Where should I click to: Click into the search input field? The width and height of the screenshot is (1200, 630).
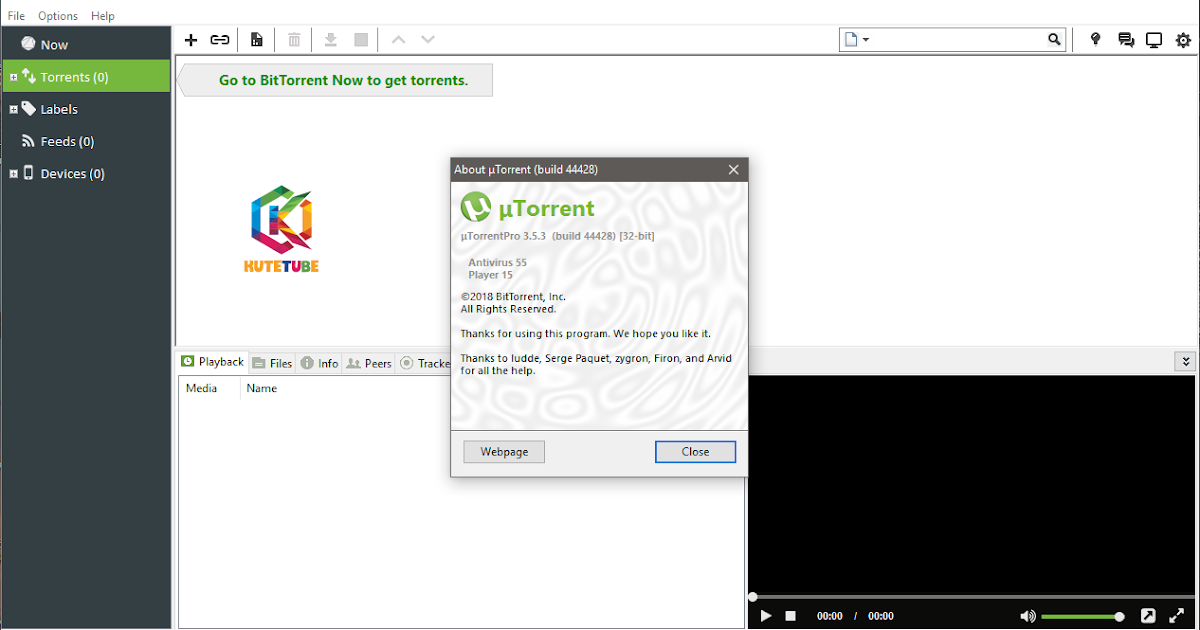click(x=959, y=40)
